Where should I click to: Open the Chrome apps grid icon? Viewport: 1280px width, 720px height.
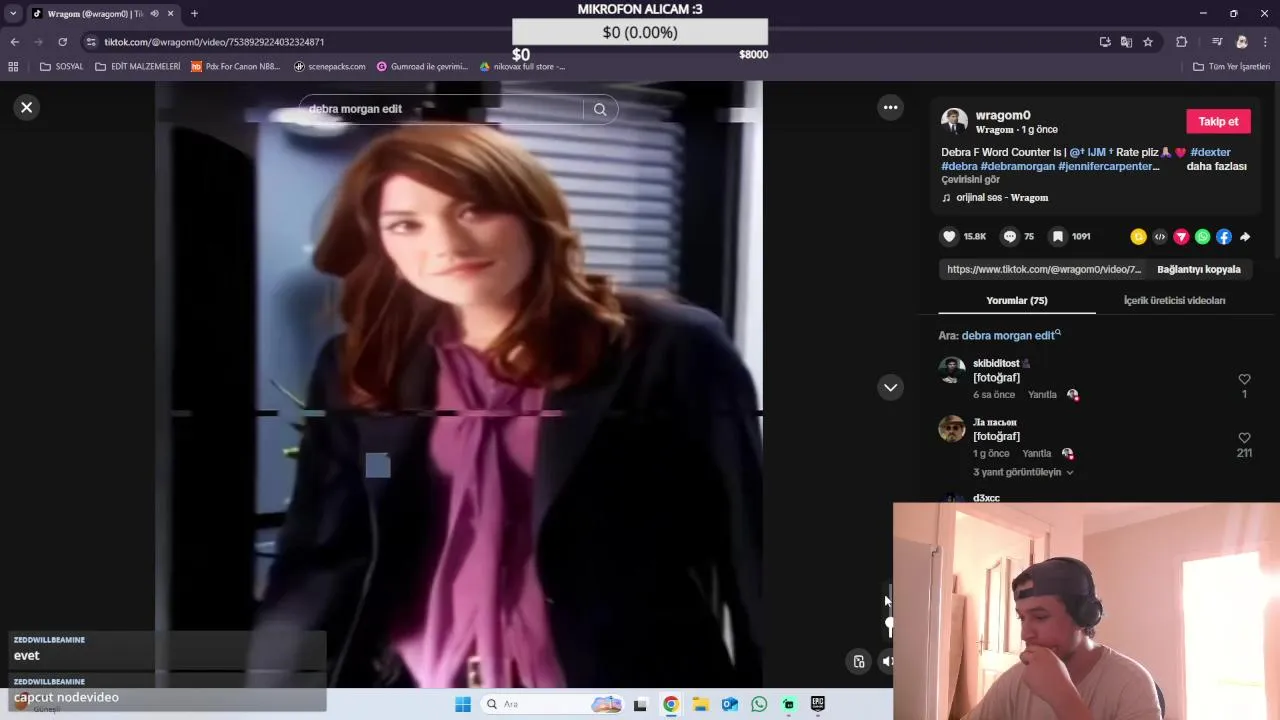[13, 67]
